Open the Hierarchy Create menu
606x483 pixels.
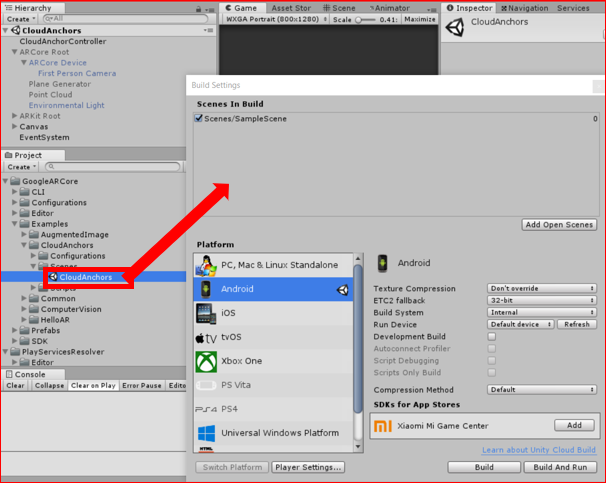20,19
